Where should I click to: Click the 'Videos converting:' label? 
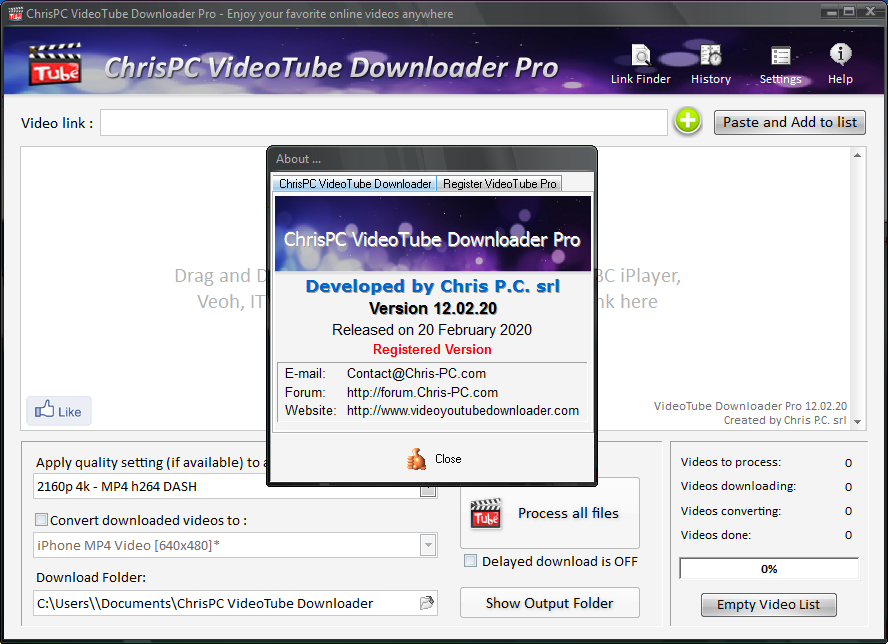click(731, 511)
